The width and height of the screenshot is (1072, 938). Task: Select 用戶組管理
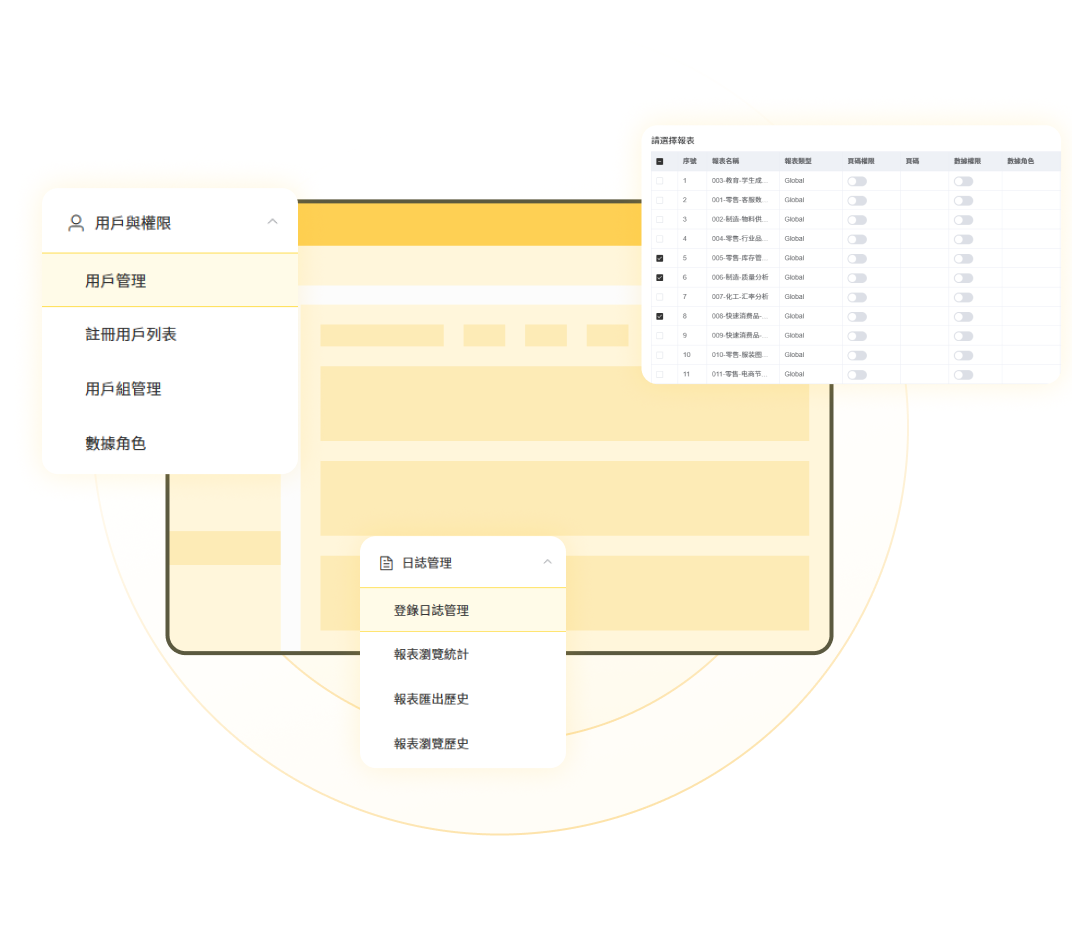(x=123, y=389)
